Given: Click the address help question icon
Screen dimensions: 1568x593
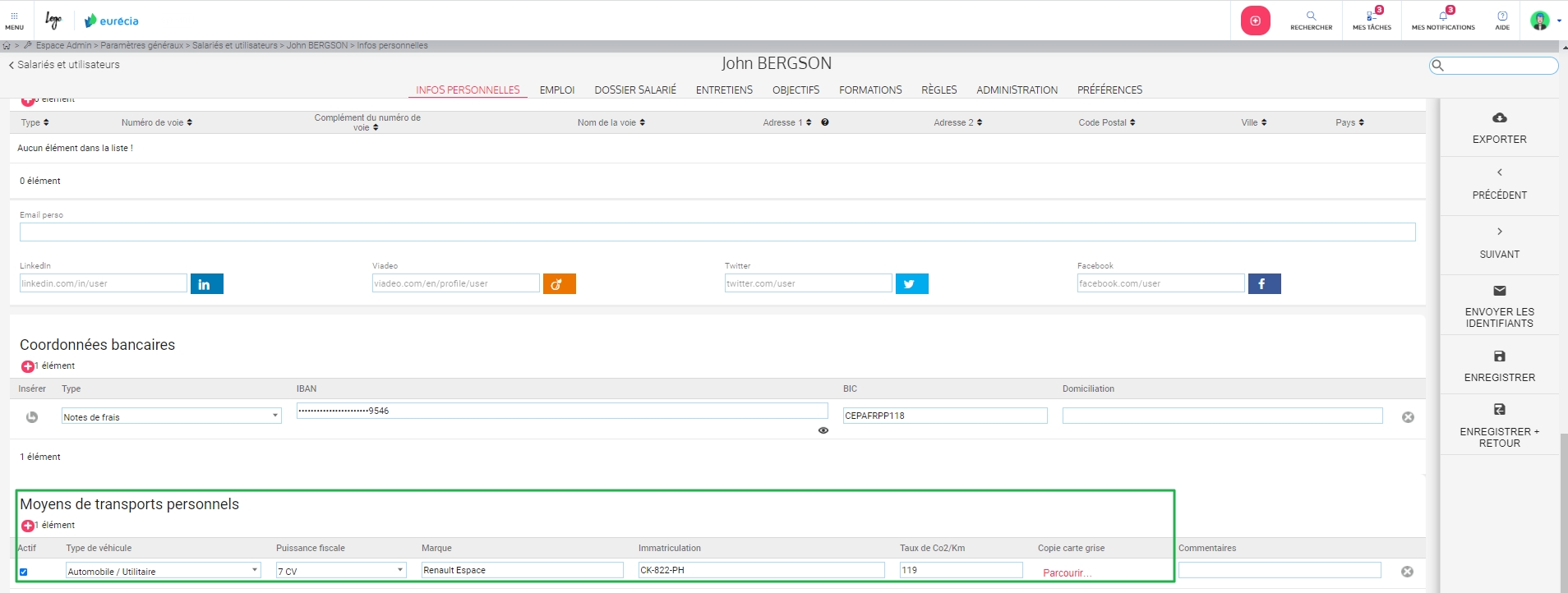Looking at the screenshot, I should pyautogui.click(x=825, y=122).
